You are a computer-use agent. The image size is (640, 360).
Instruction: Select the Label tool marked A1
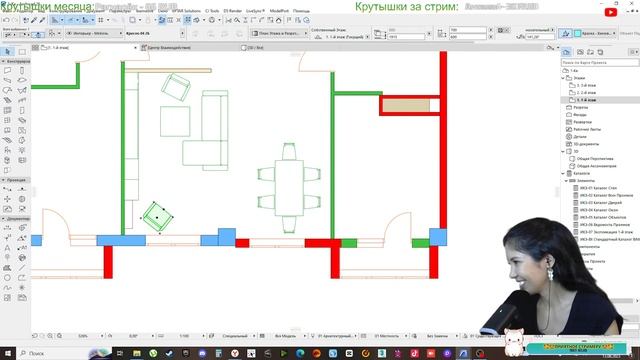[x=22, y=248]
